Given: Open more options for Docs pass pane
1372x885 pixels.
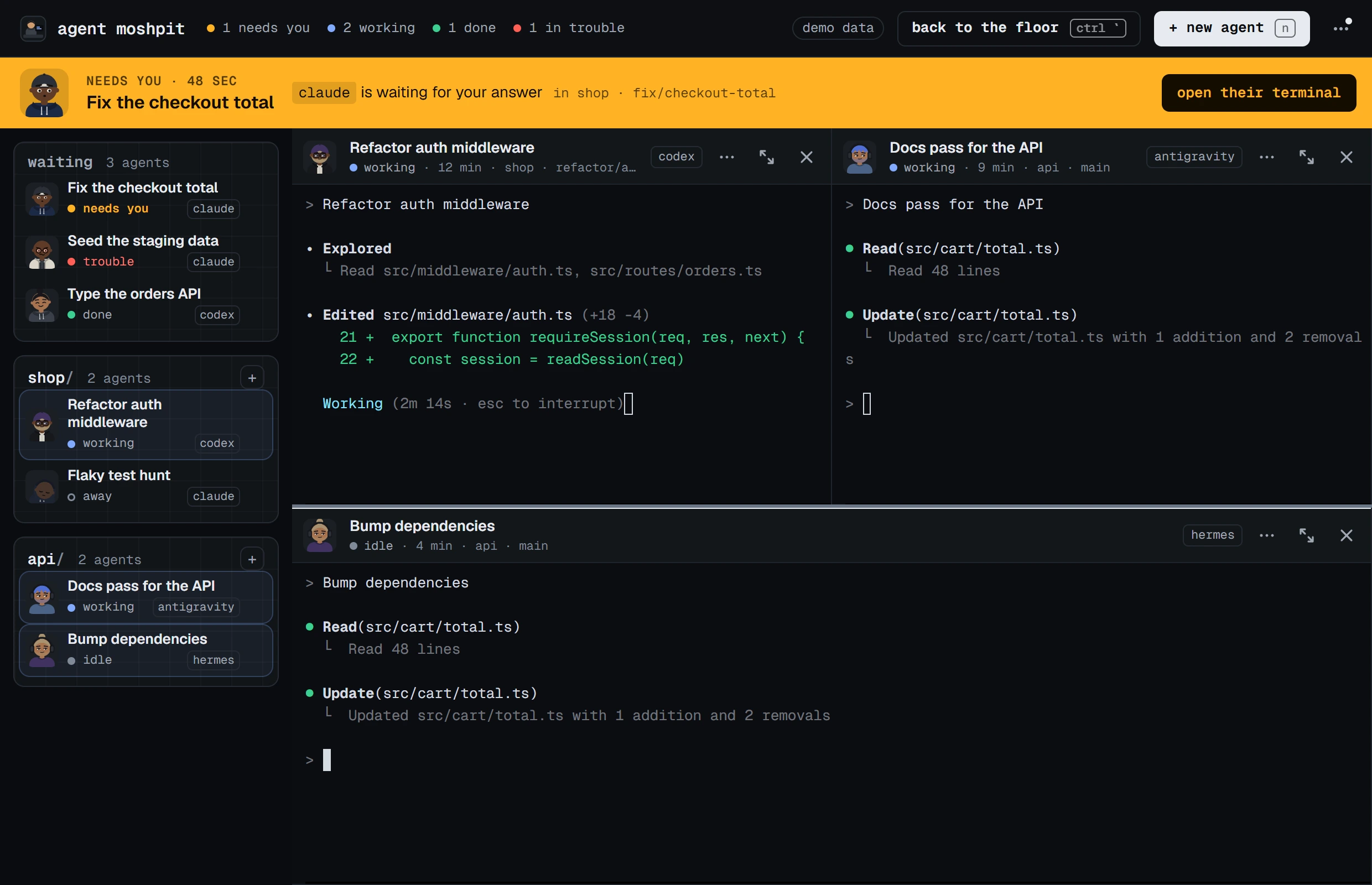Looking at the screenshot, I should [x=1266, y=157].
